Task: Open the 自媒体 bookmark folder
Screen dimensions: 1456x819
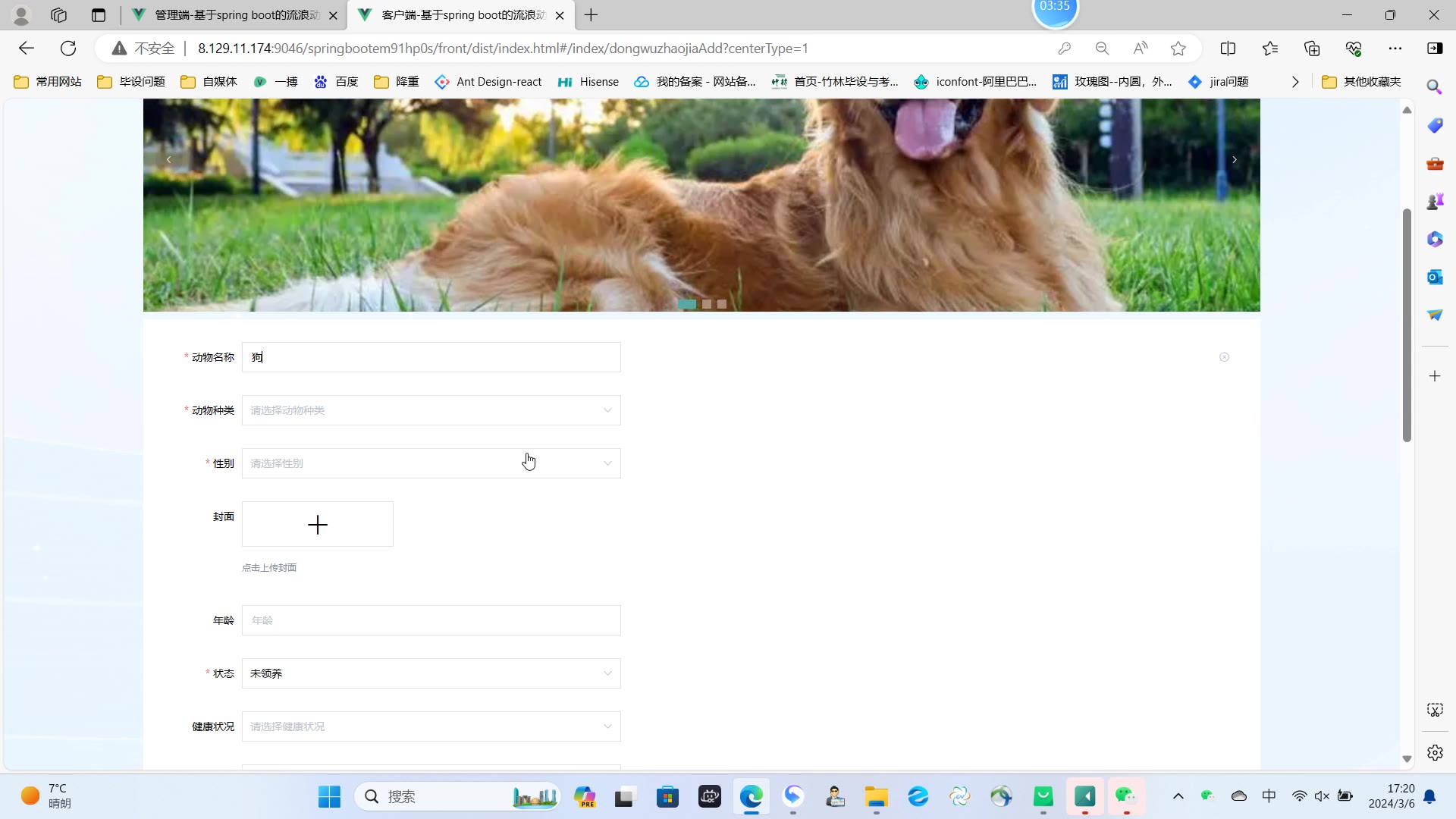Action: point(209,82)
